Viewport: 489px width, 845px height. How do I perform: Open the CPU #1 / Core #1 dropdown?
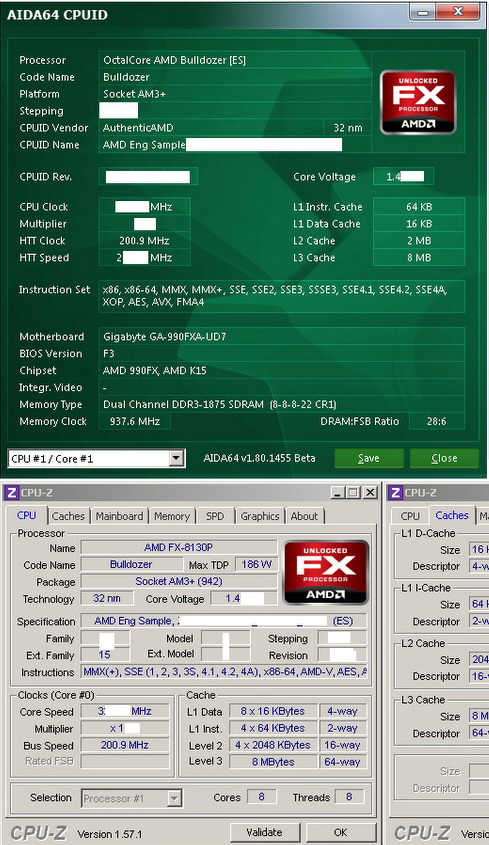(176, 459)
